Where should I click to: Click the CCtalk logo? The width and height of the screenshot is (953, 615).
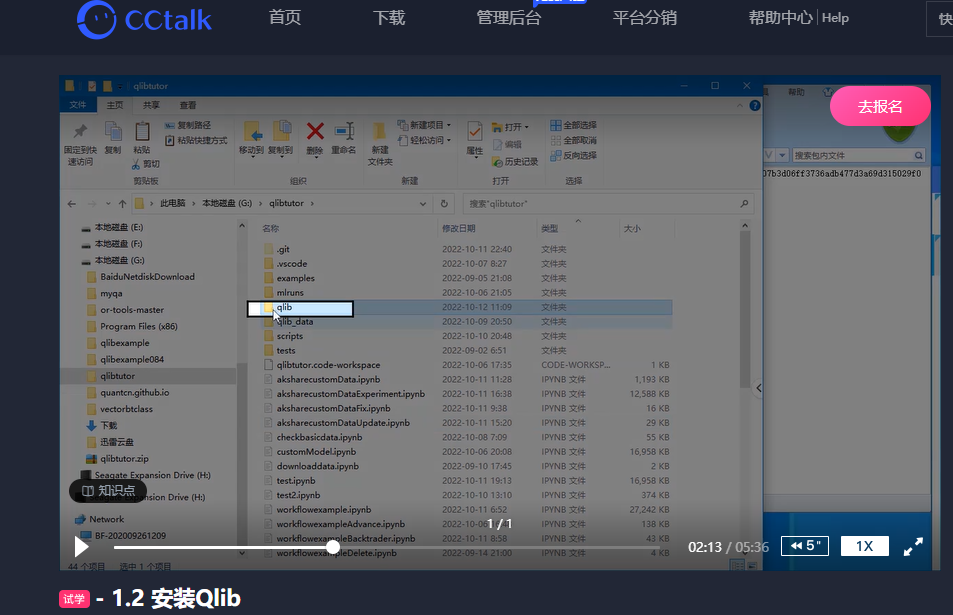click(x=145, y=20)
